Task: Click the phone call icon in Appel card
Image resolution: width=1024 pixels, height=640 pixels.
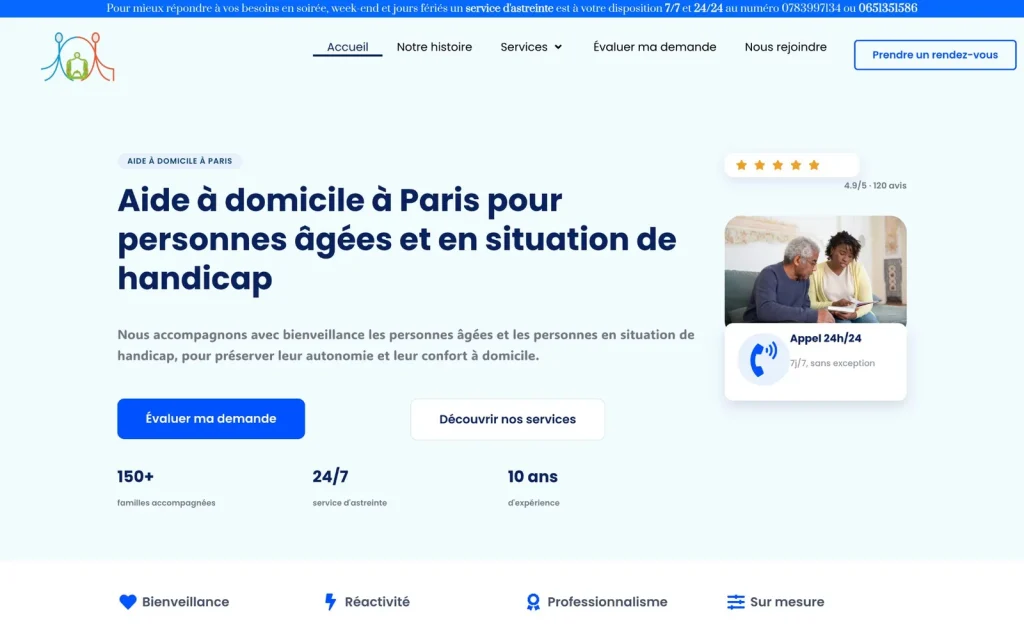Action: coord(763,359)
